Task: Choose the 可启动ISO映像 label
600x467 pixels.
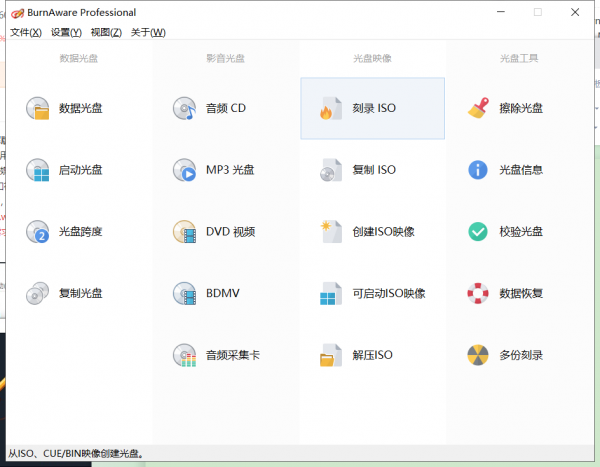Action: (389, 294)
